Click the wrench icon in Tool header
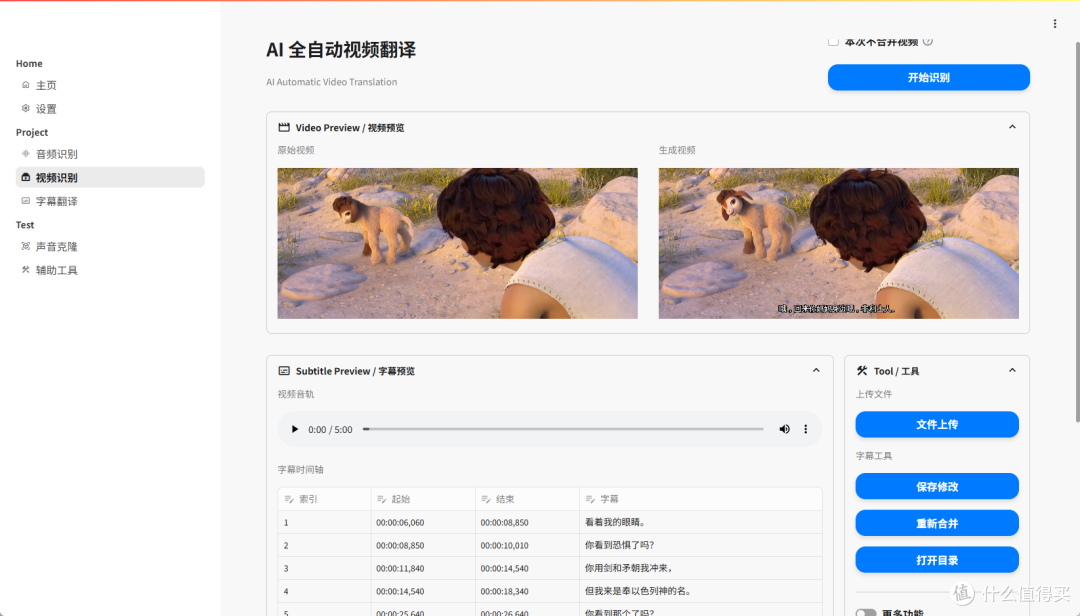Image resolution: width=1080 pixels, height=616 pixels. [x=862, y=371]
